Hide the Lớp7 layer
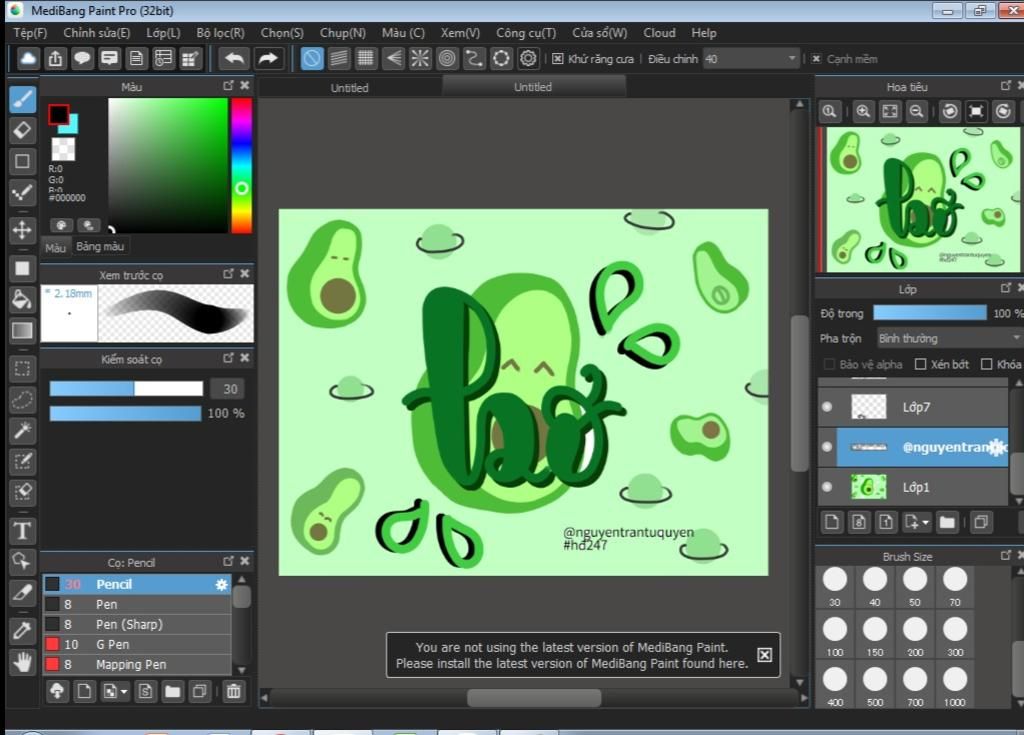Image resolution: width=1024 pixels, height=735 pixels. (827, 407)
